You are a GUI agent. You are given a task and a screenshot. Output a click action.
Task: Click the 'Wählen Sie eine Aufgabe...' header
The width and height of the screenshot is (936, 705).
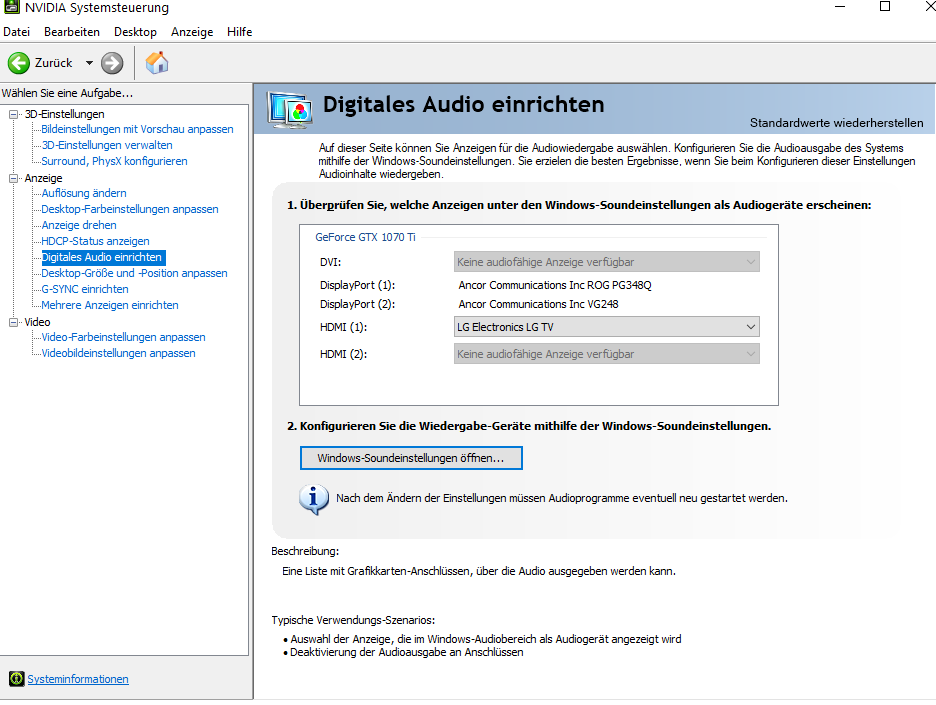coord(67,93)
